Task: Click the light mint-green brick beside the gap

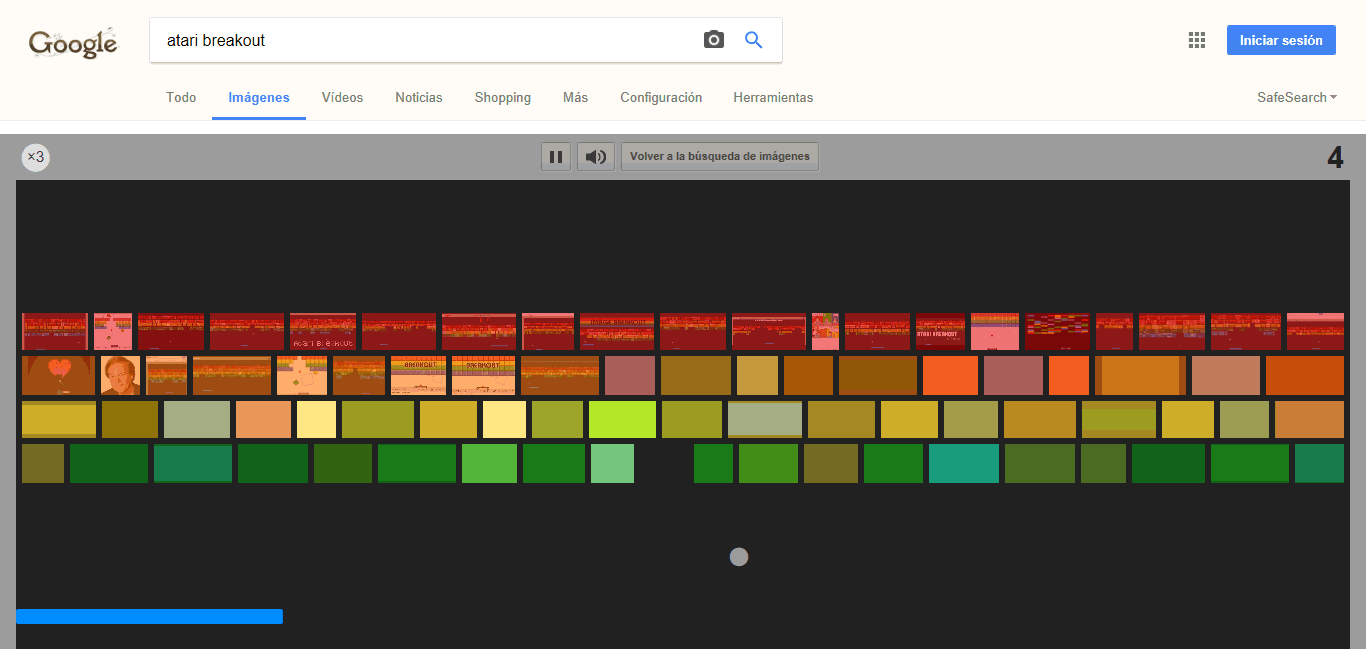Action: pos(612,464)
